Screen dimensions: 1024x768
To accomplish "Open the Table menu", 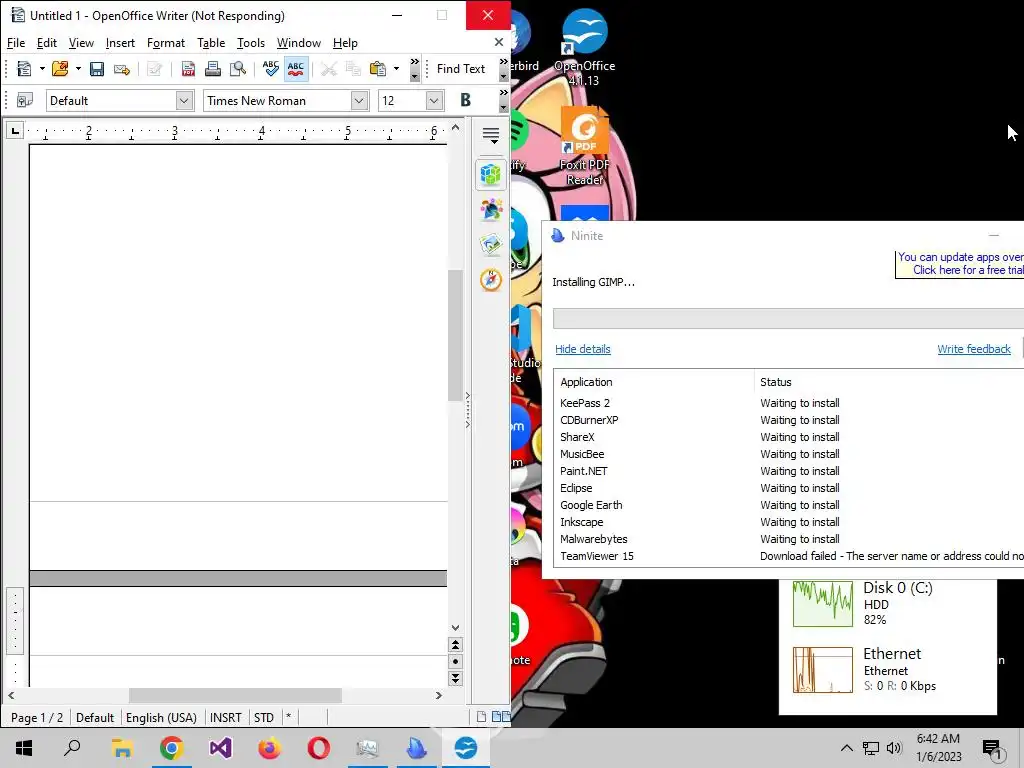I will (x=211, y=43).
